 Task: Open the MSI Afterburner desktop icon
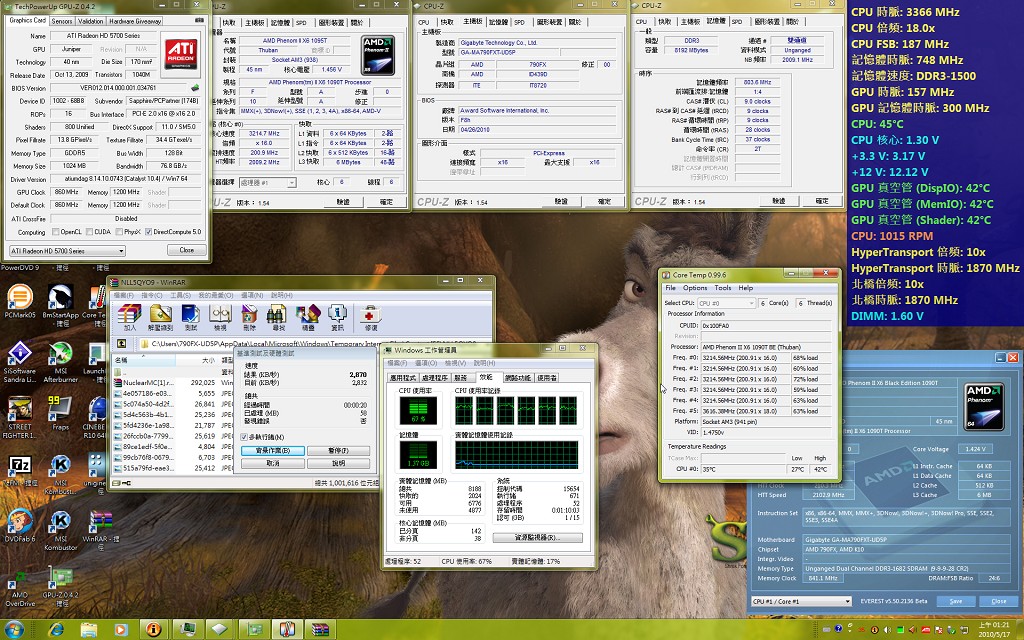(60, 362)
